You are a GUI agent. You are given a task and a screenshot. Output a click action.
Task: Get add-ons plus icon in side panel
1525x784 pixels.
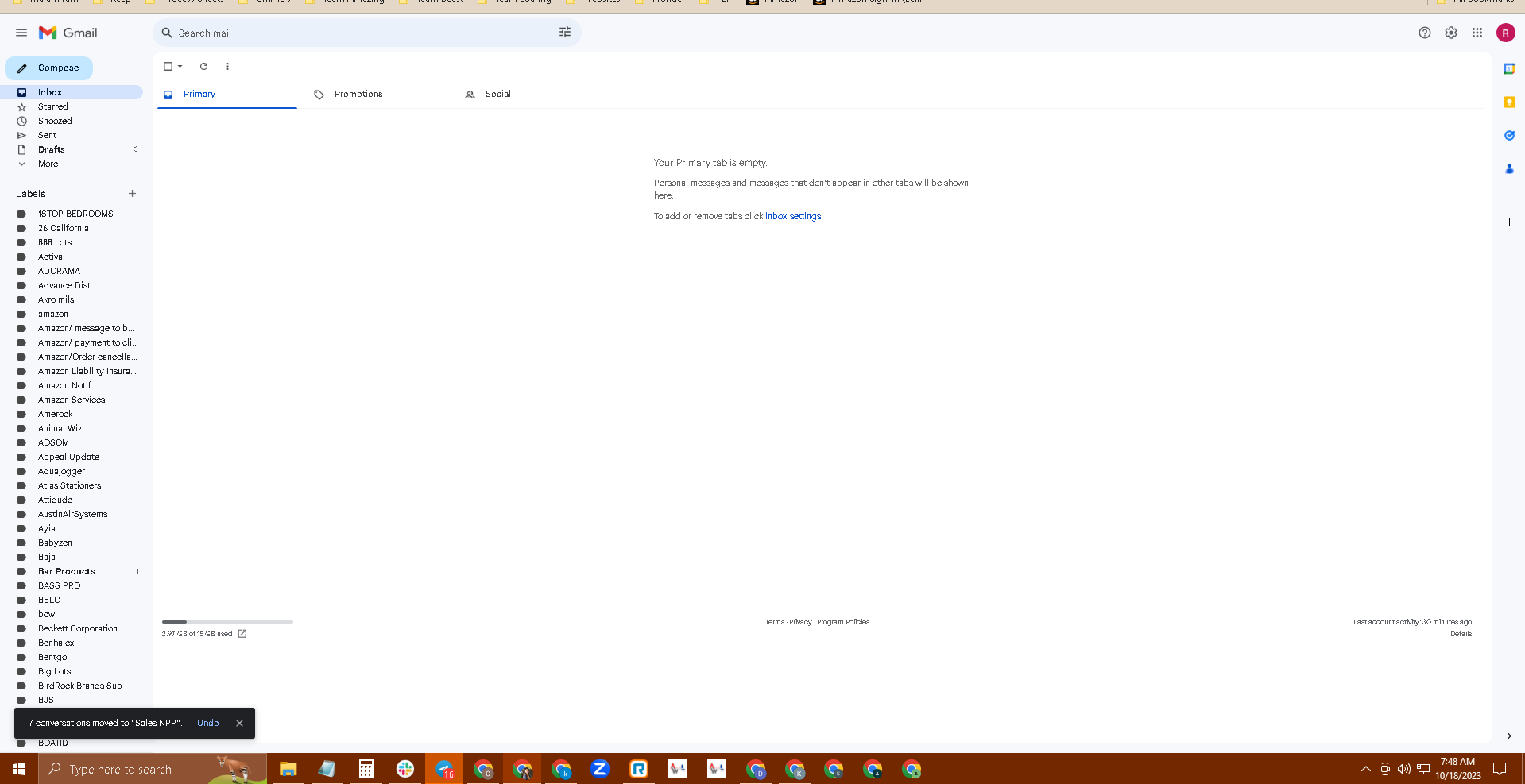click(1509, 222)
